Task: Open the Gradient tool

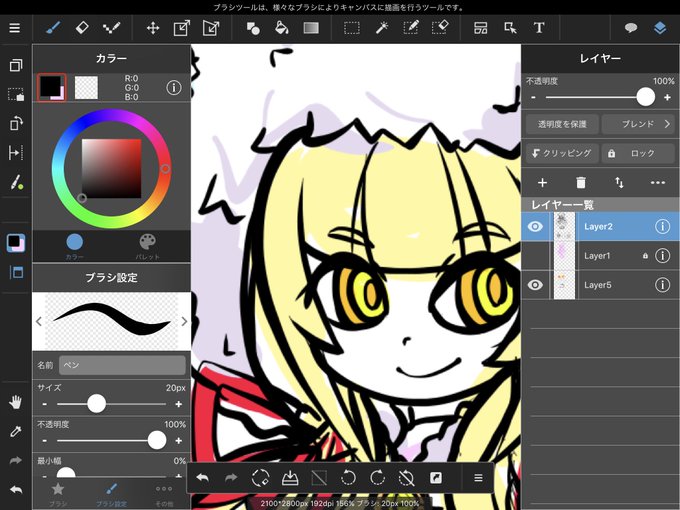Action: pyautogui.click(x=311, y=28)
